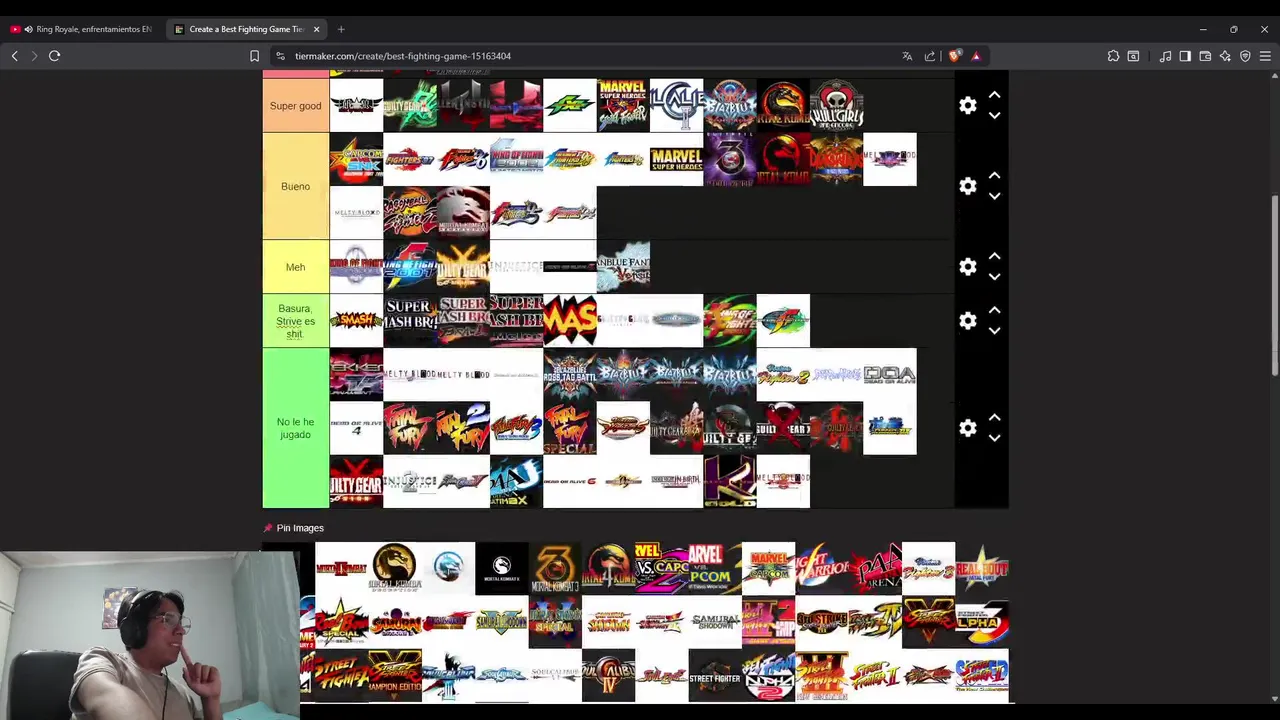Move Basura tier row down
This screenshot has height=720, width=1280.
(994, 331)
